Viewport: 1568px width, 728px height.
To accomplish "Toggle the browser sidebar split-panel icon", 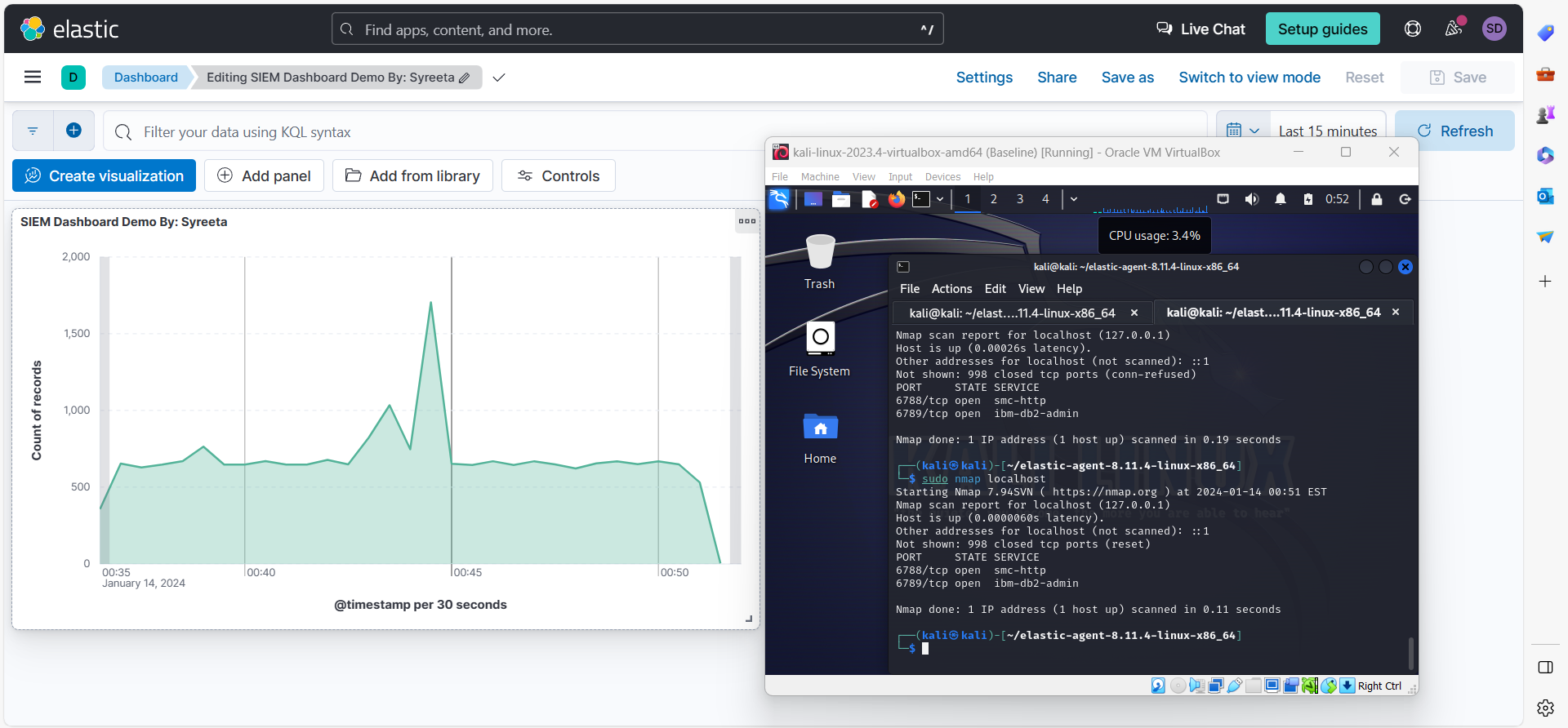I will click(x=1545, y=668).
